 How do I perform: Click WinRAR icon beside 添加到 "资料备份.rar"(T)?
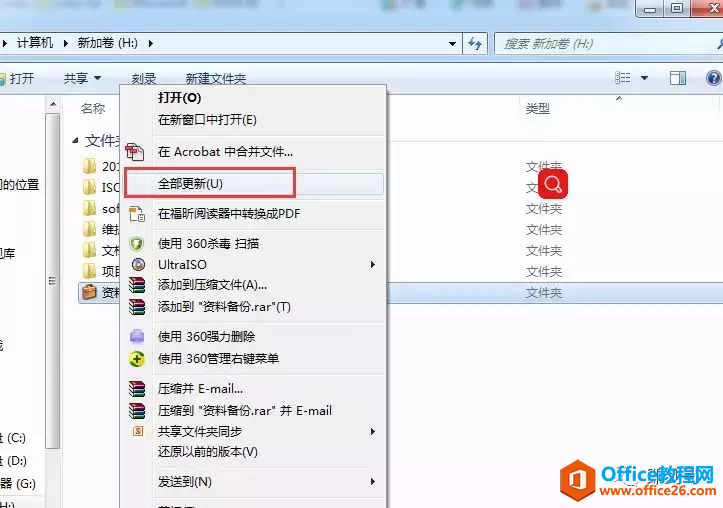[x=137, y=307]
